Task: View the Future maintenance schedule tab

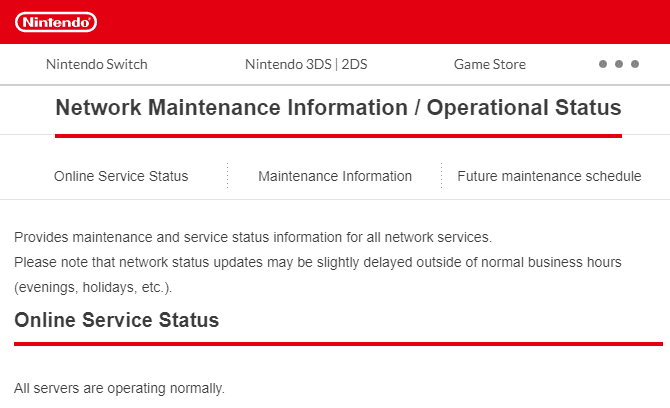Action: 549,176
